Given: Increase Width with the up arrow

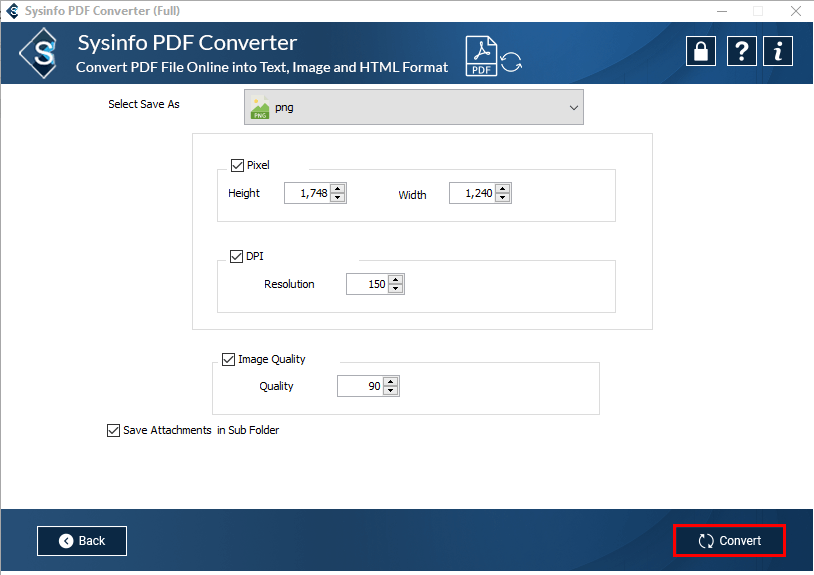Looking at the screenshot, I should click(503, 189).
